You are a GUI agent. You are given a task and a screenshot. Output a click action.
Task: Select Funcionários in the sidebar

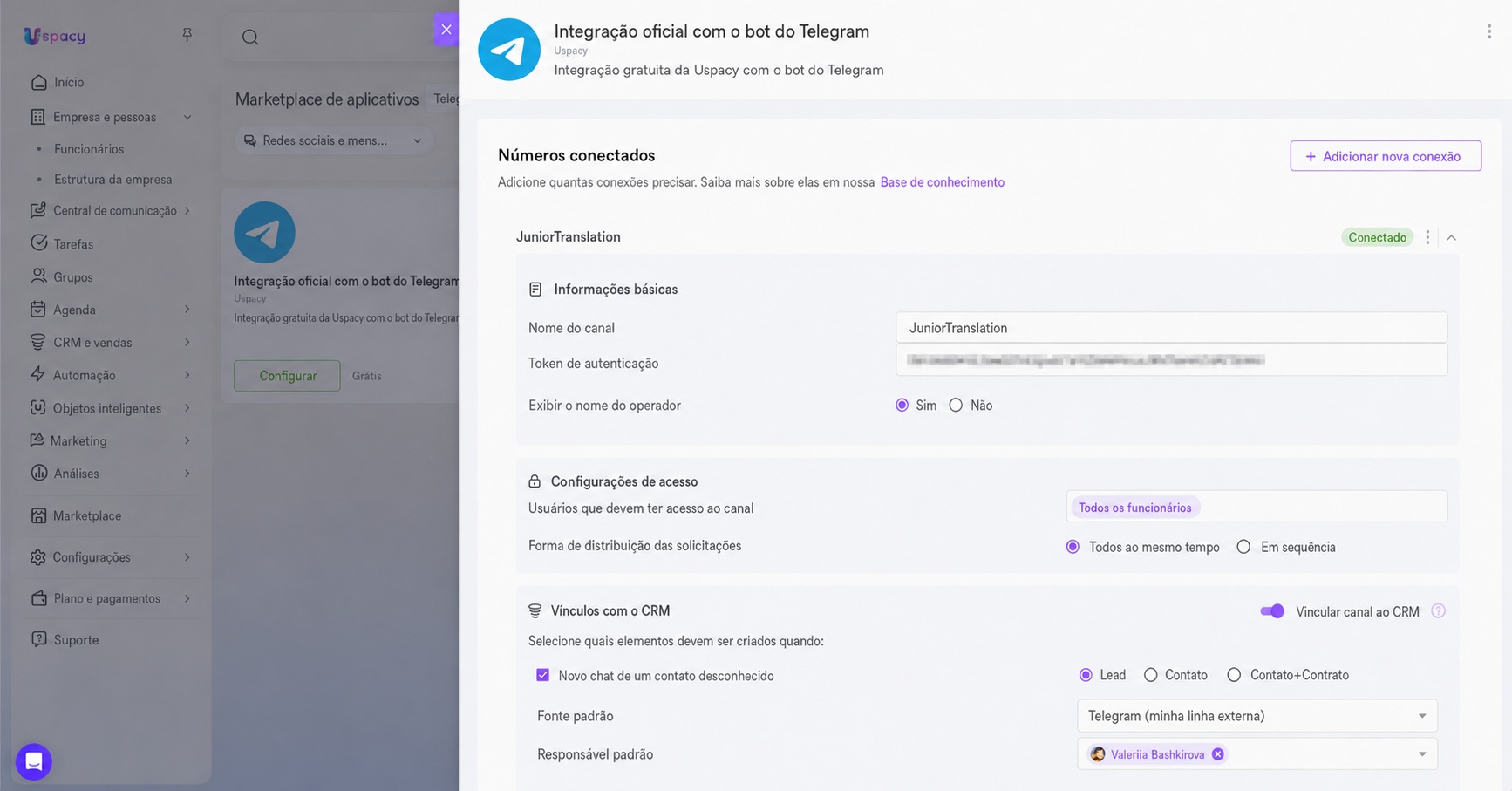pos(89,149)
